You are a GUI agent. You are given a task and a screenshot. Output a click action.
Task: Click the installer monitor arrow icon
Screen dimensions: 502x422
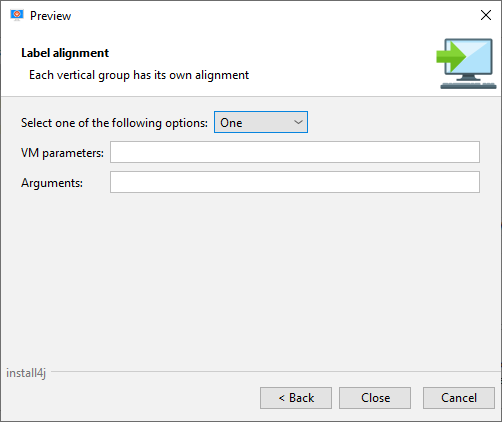pyautogui.click(x=466, y=64)
